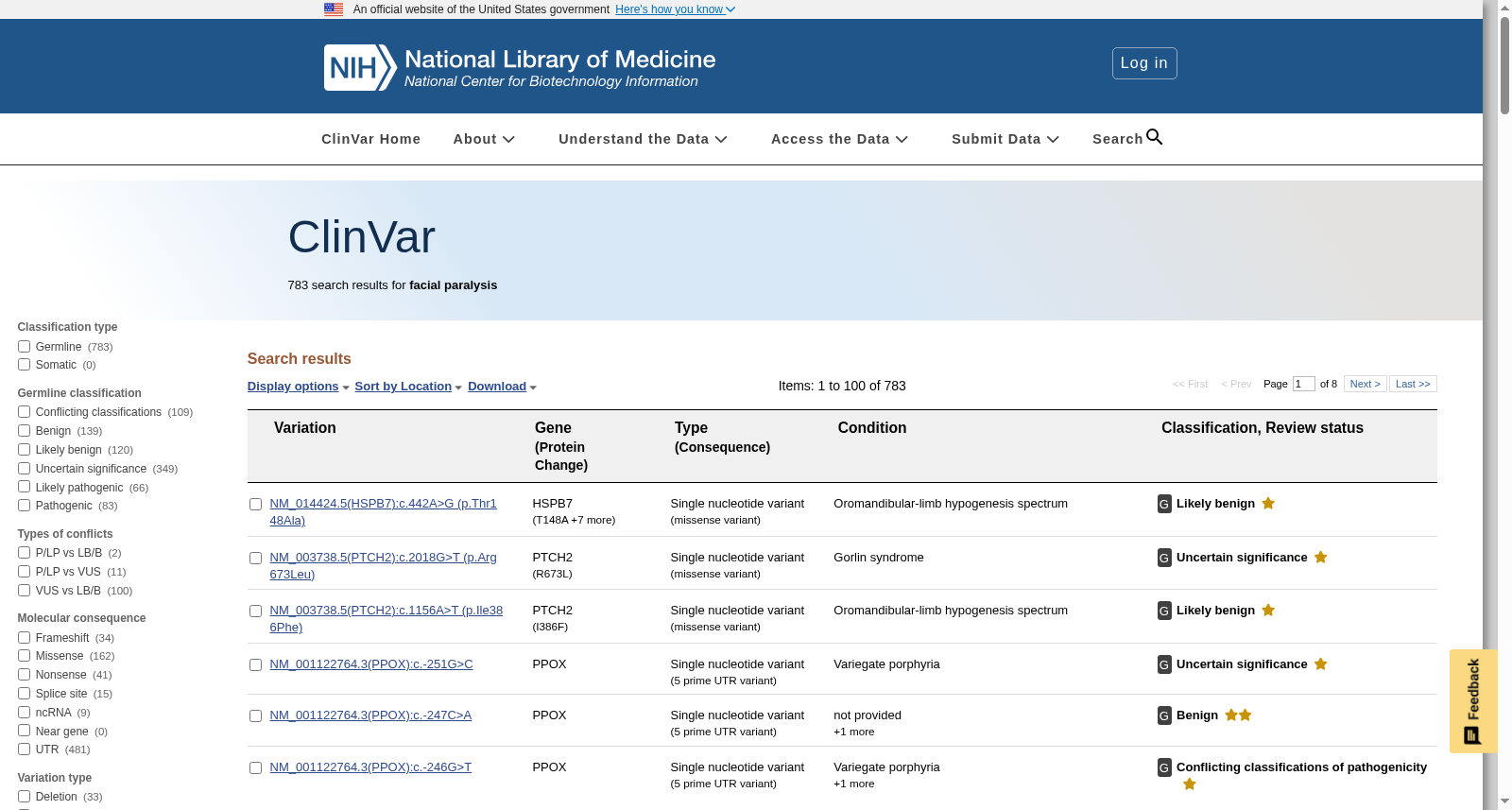Select the PPOX c.-247C>A row checkbox

pos(255,716)
